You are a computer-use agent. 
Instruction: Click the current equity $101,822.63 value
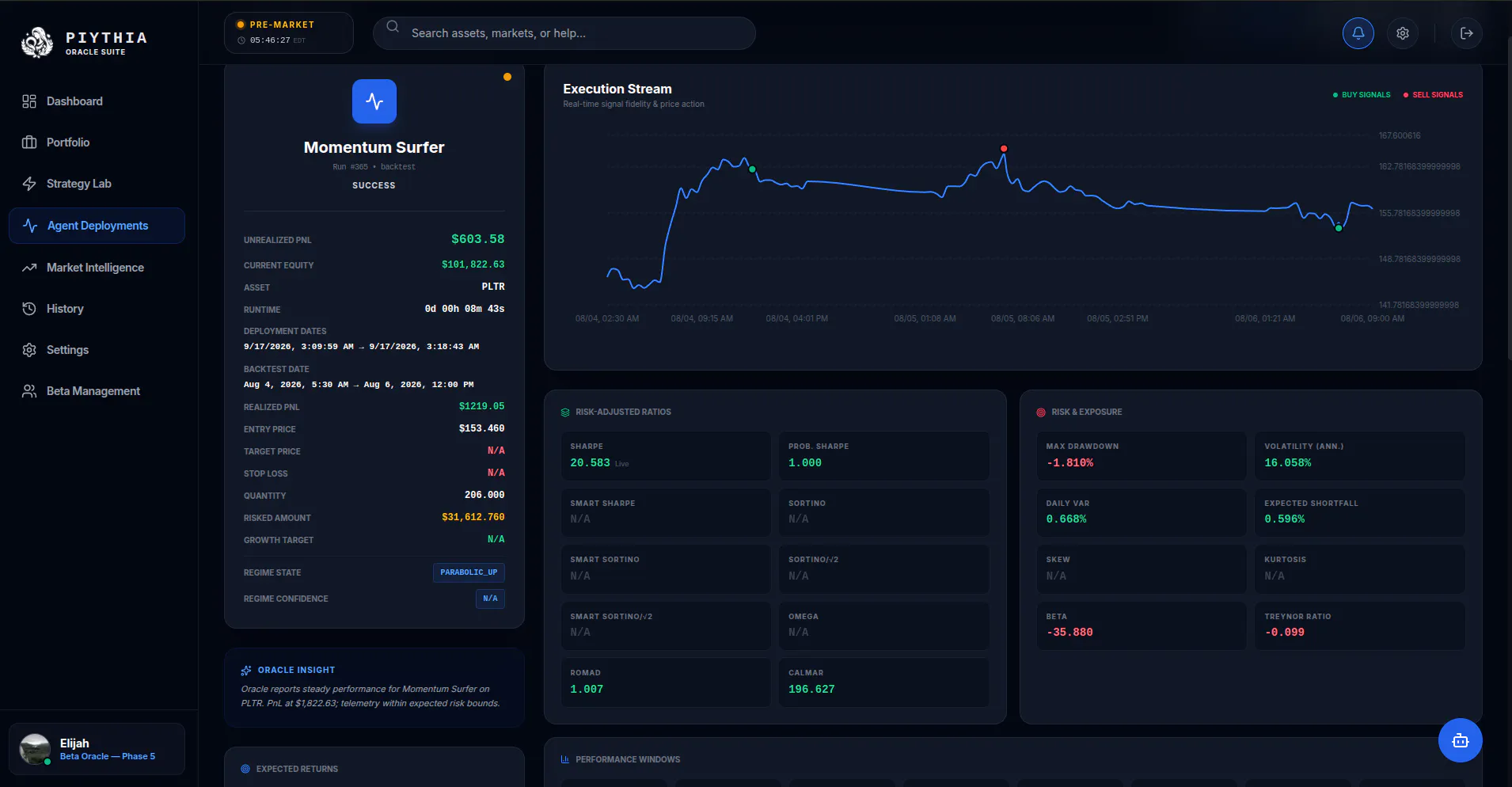[473, 264]
